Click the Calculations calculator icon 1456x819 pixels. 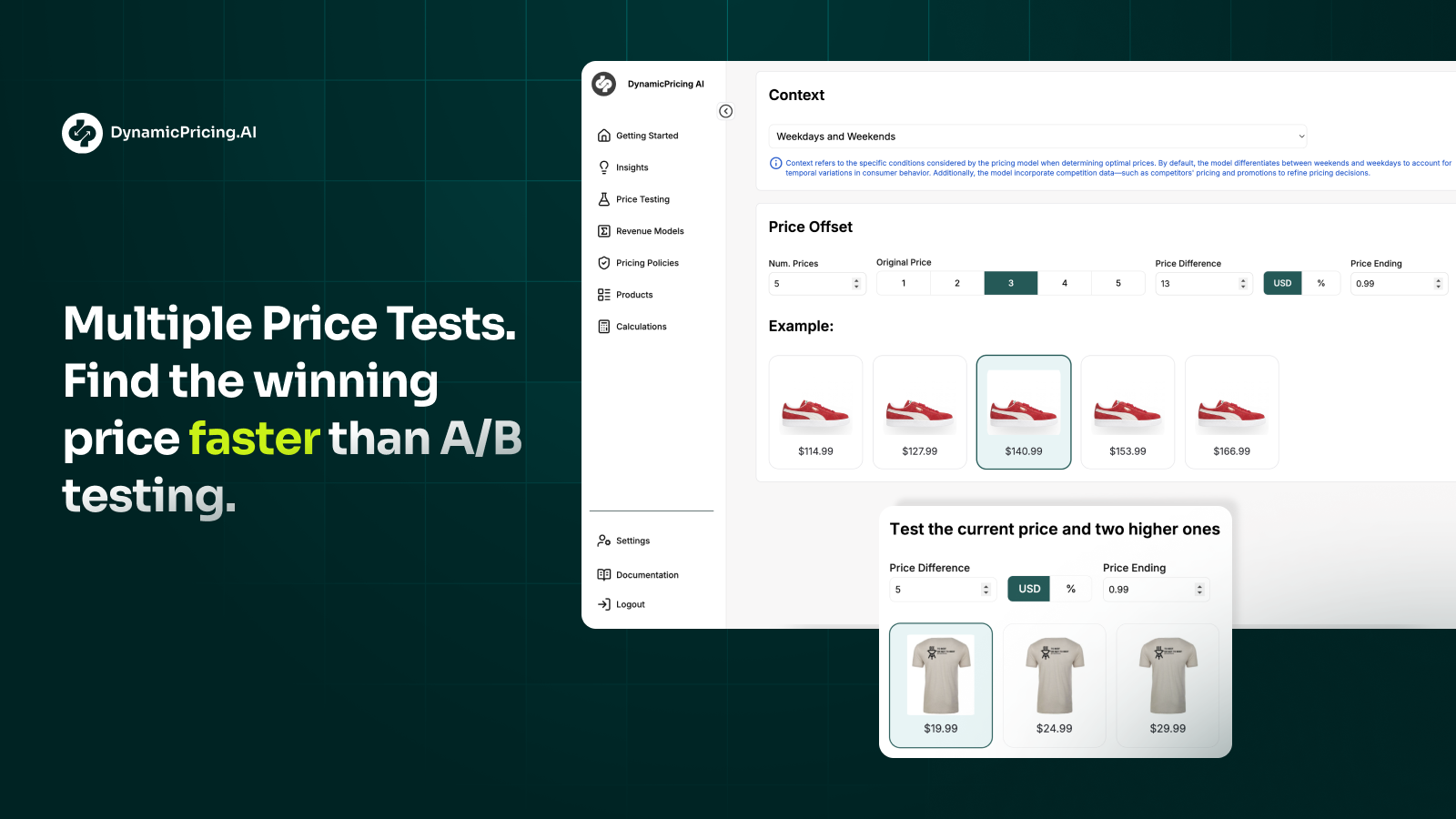[604, 327]
